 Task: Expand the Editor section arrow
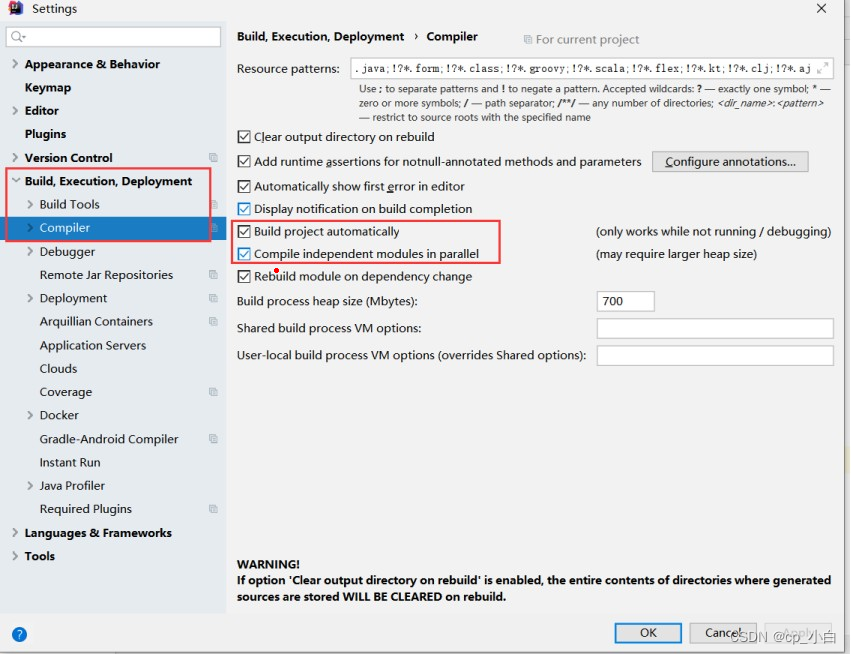click(15, 111)
